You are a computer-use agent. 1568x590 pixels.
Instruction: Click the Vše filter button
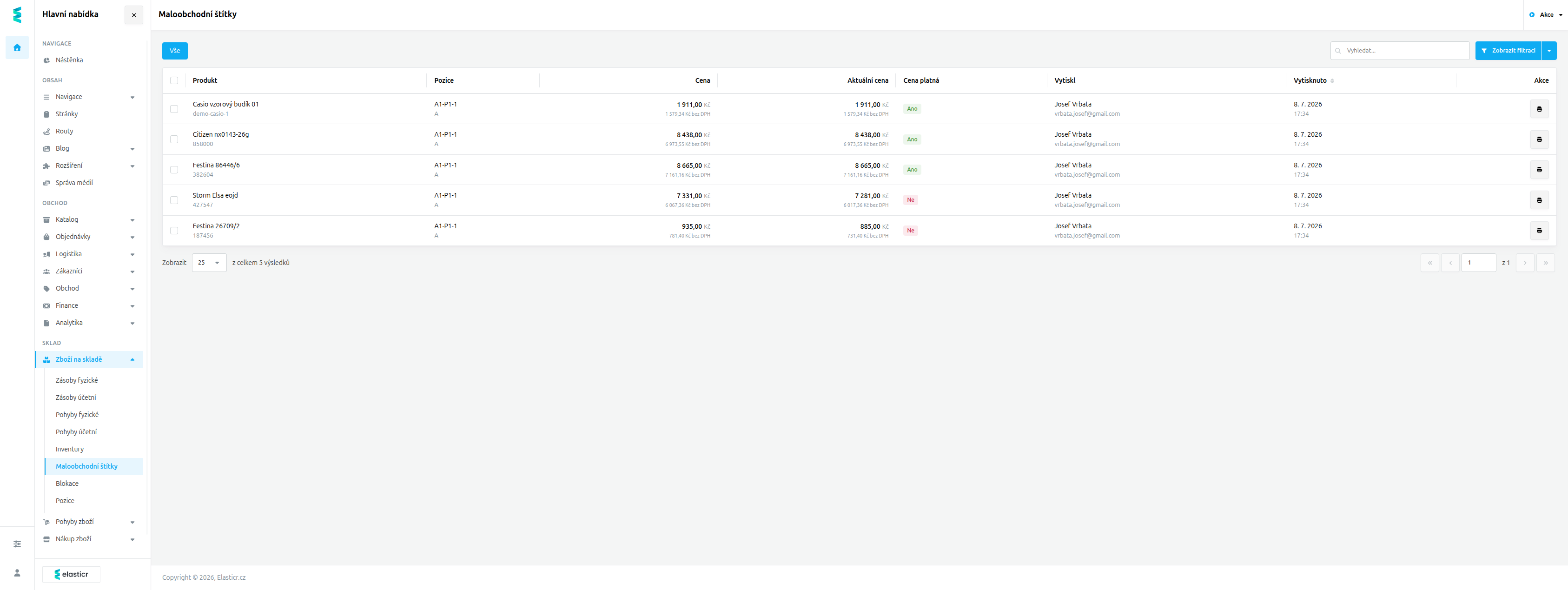[x=175, y=51]
